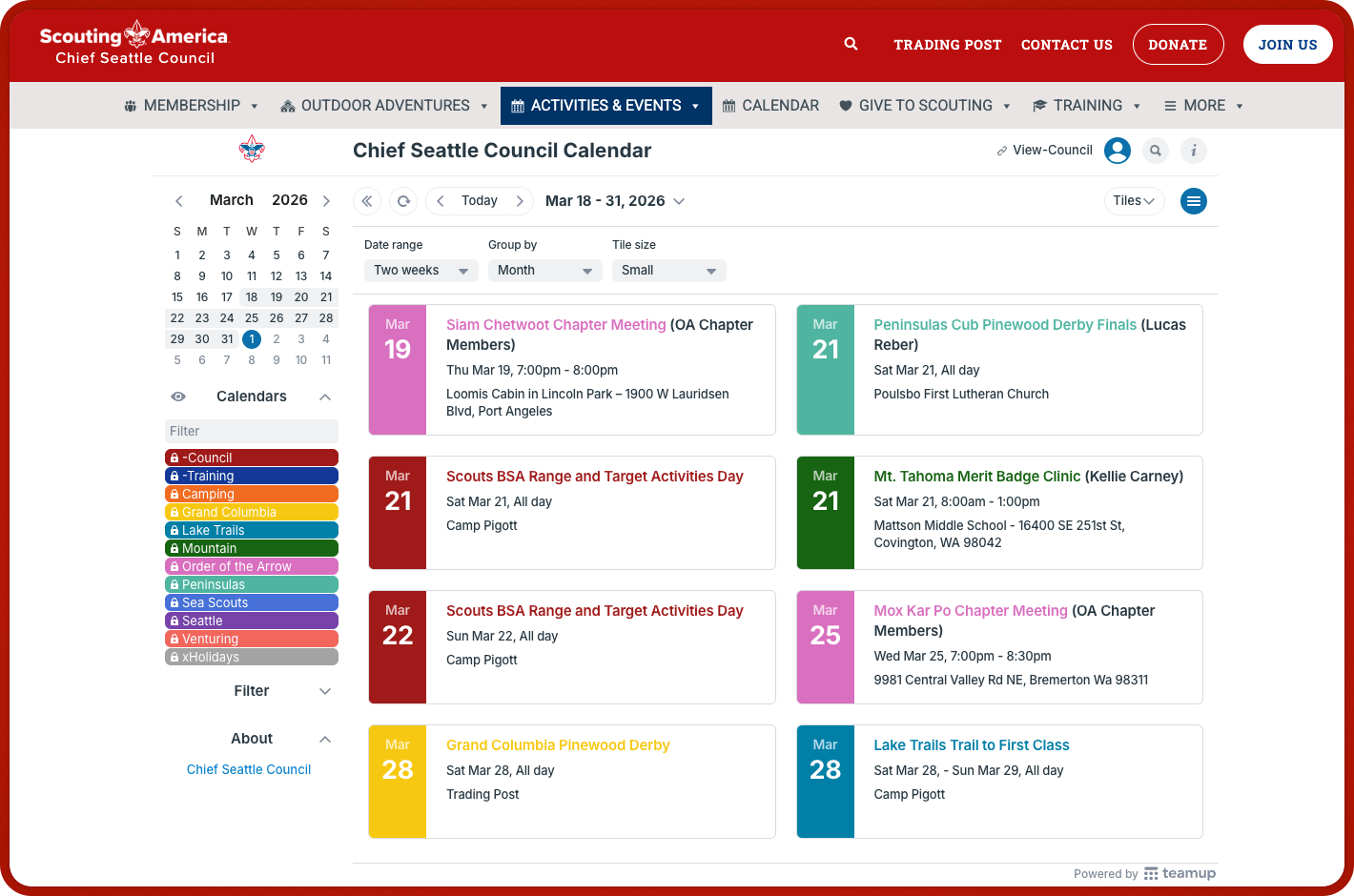1354x896 pixels.
Task: Click the site search magnifier in header
Action: (851, 44)
